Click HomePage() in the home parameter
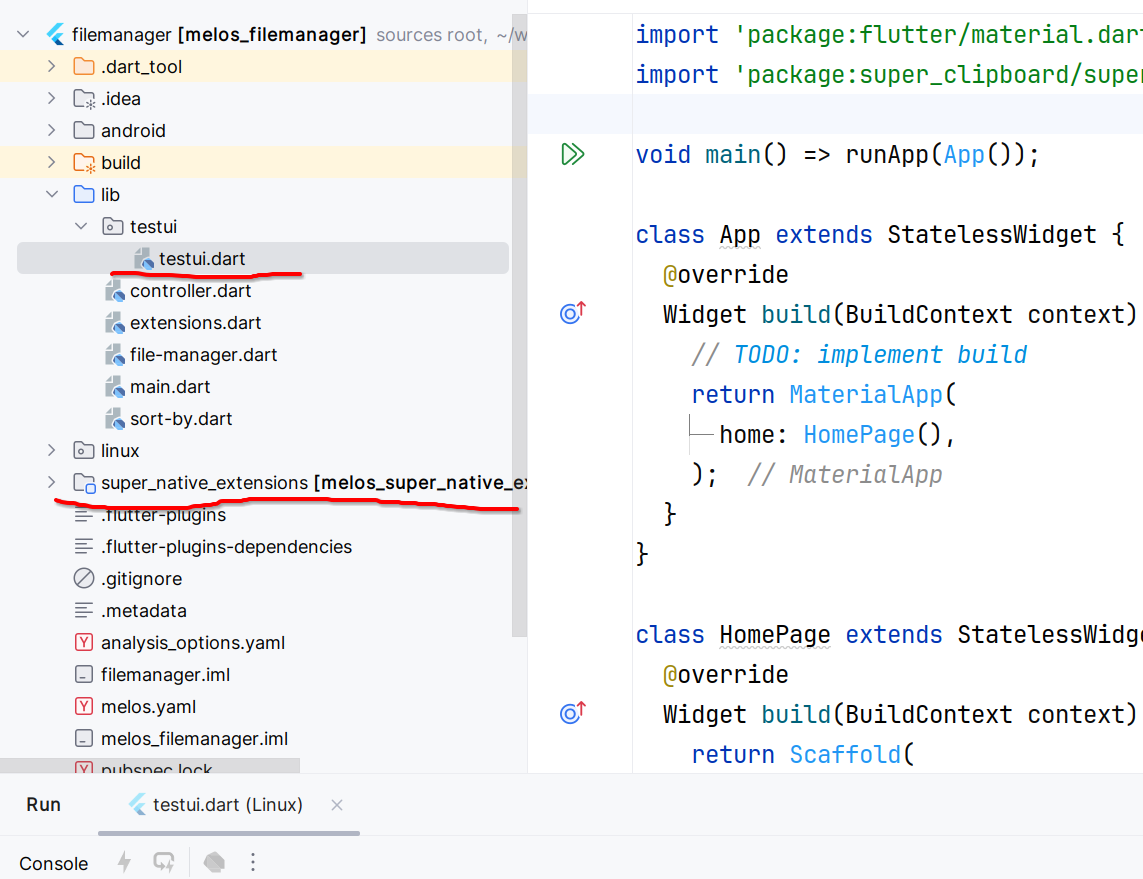This screenshot has width=1143, height=879. tap(872, 434)
